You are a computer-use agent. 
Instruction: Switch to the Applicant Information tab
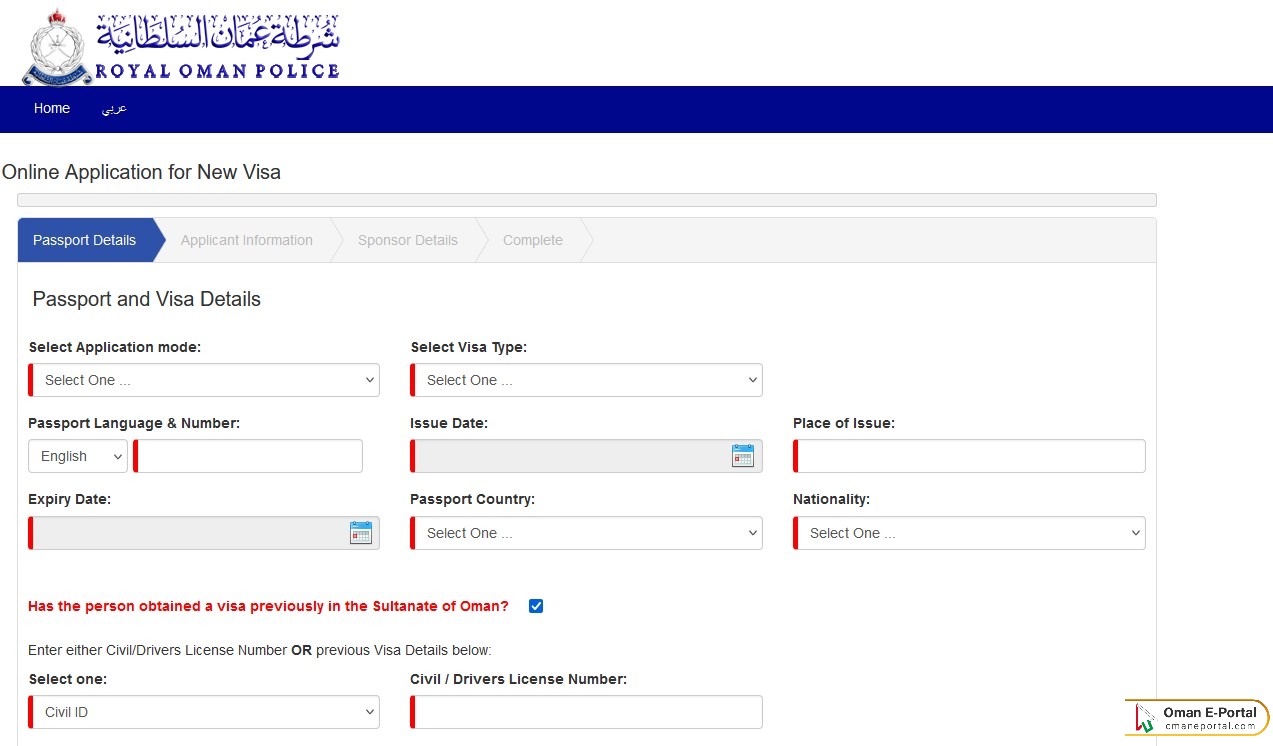(246, 240)
